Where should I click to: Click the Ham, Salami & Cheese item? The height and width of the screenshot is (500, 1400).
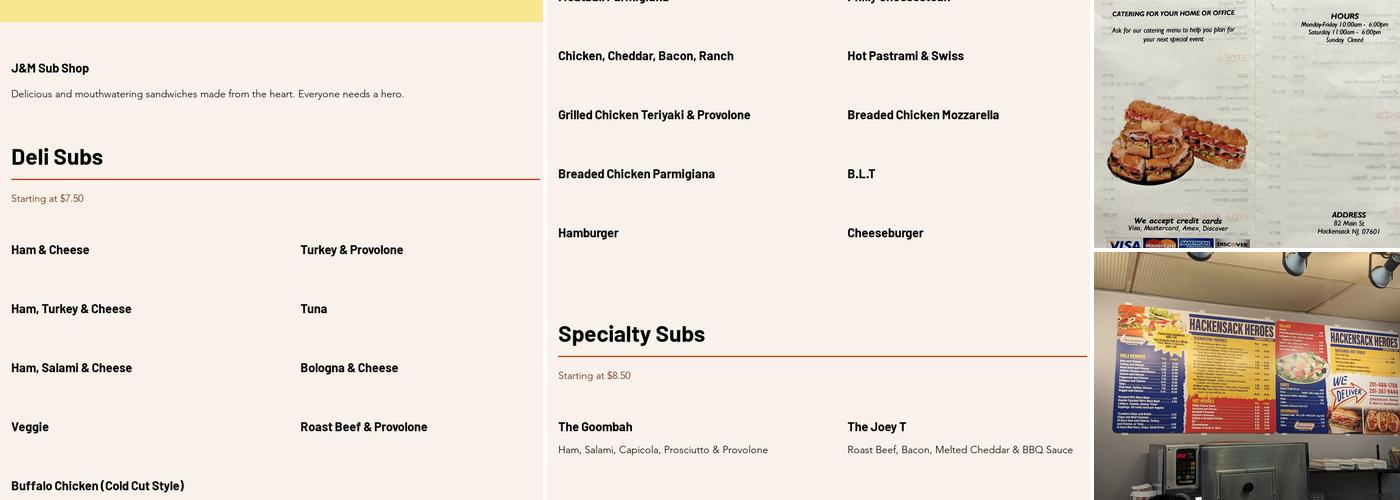tap(71, 368)
